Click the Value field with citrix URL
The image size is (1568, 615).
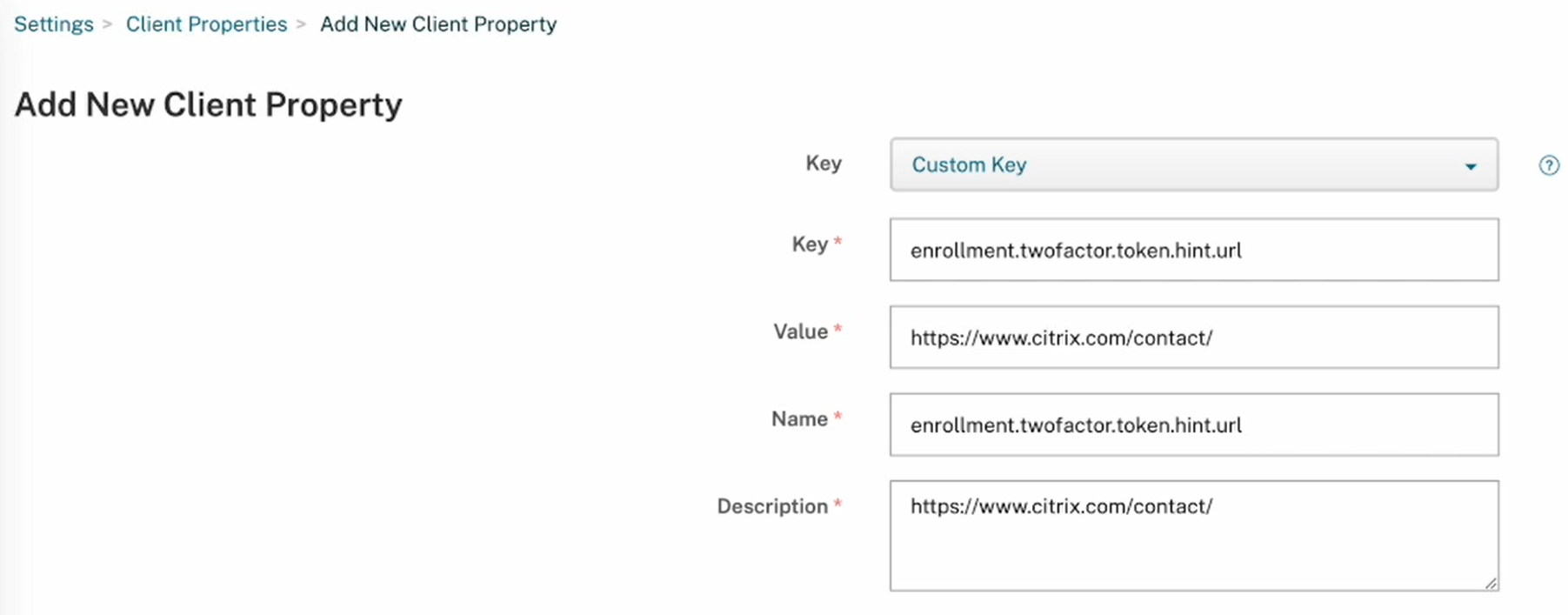pos(1192,338)
